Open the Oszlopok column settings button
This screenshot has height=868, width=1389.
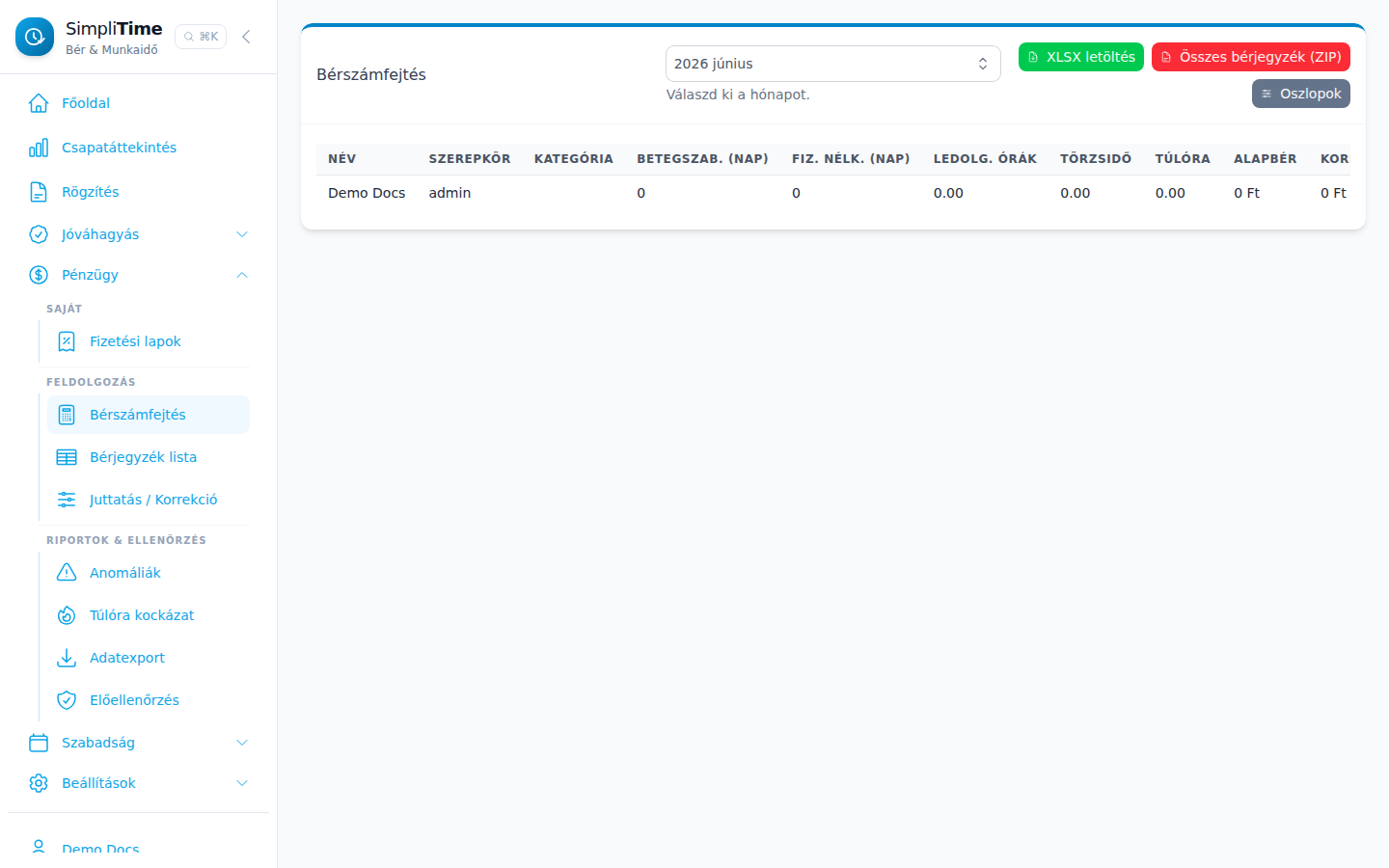pyautogui.click(x=1301, y=94)
